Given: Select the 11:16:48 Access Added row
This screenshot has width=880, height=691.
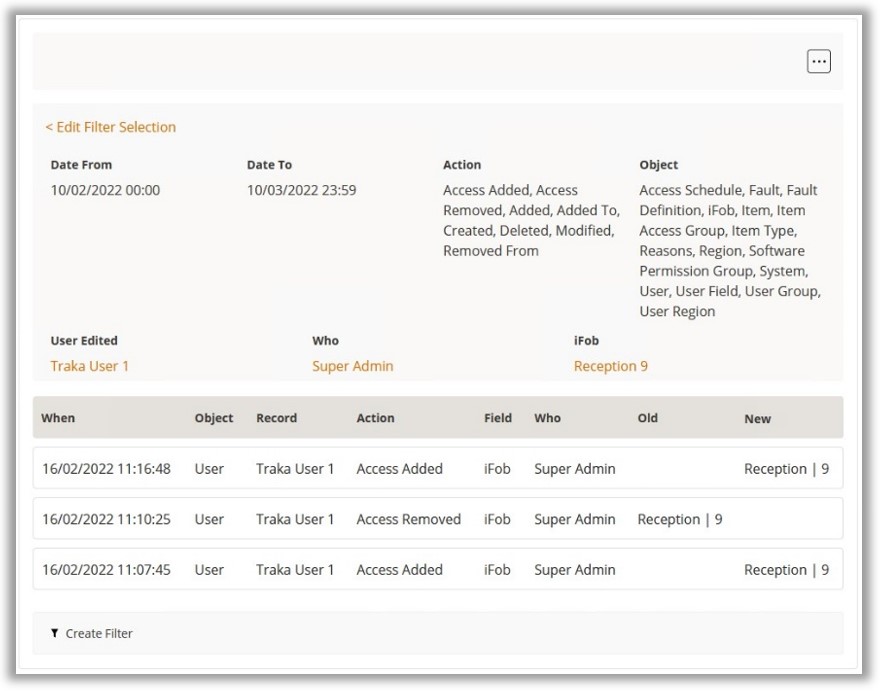Looking at the screenshot, I should (437, 468).
